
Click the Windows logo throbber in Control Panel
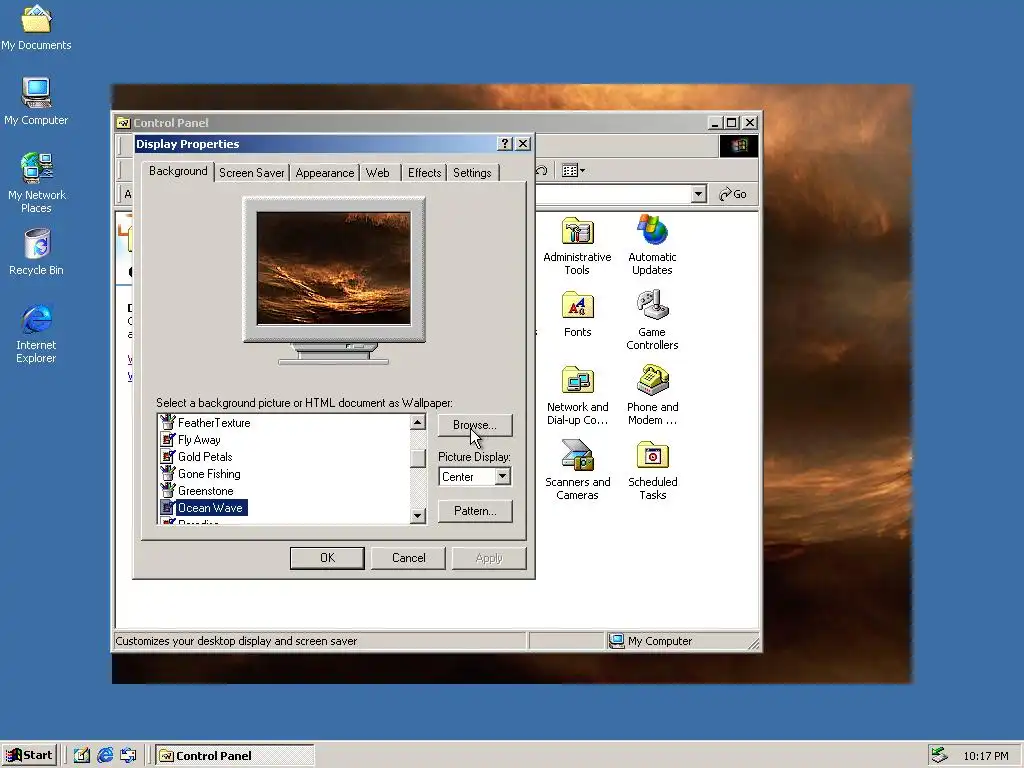[x=739, y=146]
